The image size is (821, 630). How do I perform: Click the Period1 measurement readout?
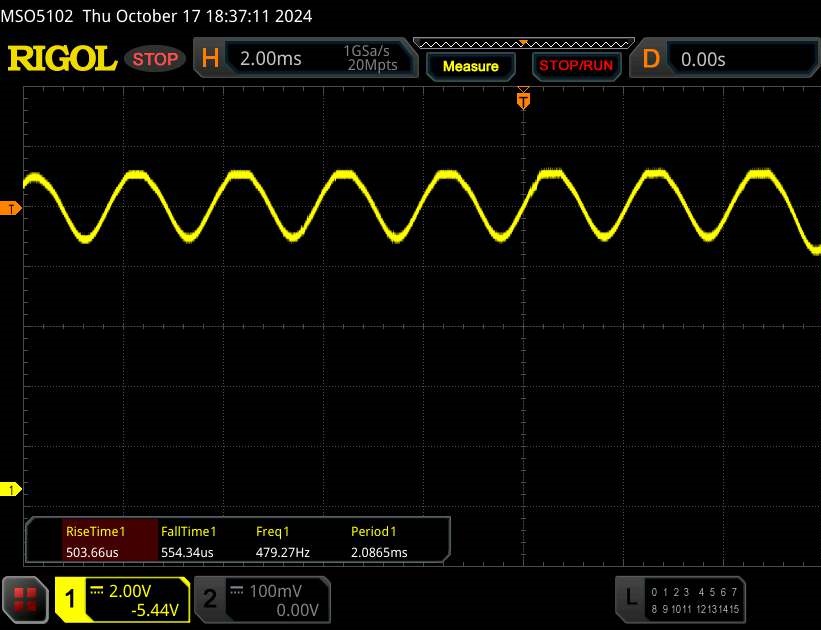(378, 542)
